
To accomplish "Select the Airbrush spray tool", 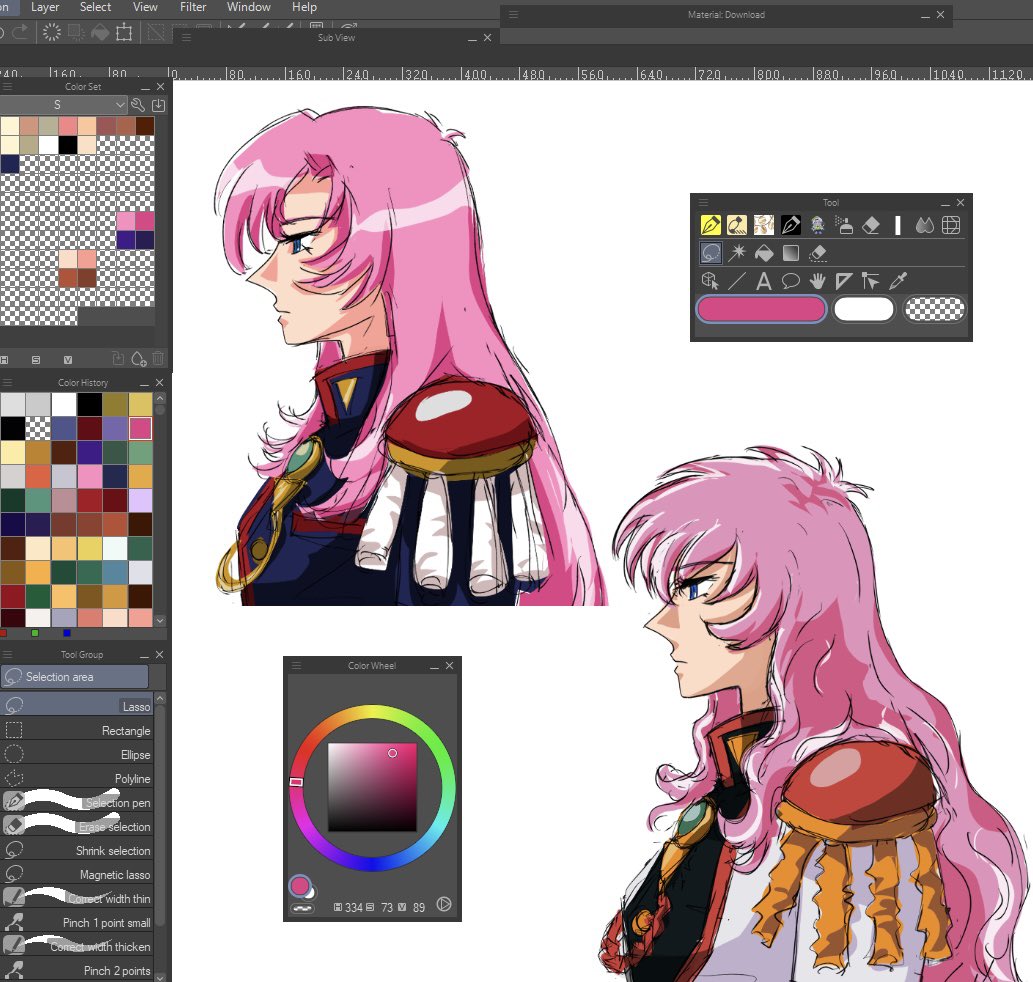I will [x=844, y=225].
